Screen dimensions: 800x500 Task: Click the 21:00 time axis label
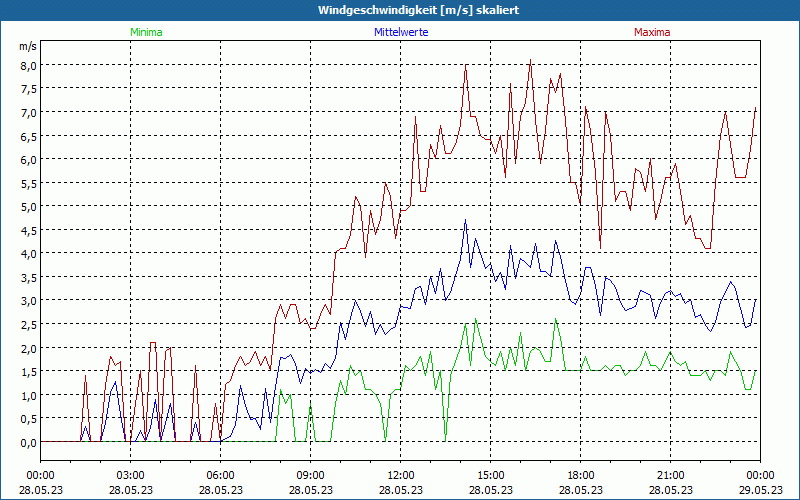coord(670,476)
